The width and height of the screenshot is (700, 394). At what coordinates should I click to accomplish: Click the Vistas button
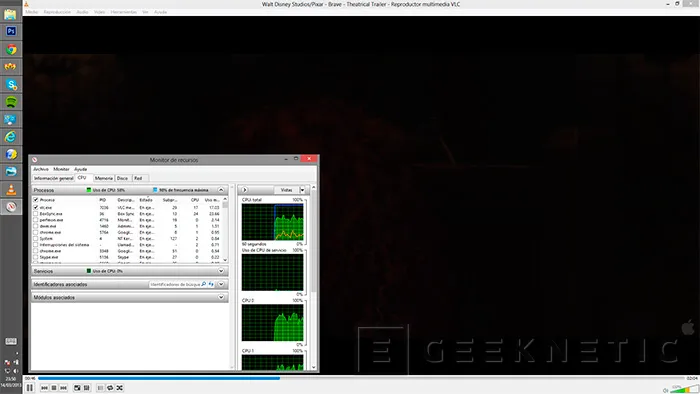[x=287, y=190]
